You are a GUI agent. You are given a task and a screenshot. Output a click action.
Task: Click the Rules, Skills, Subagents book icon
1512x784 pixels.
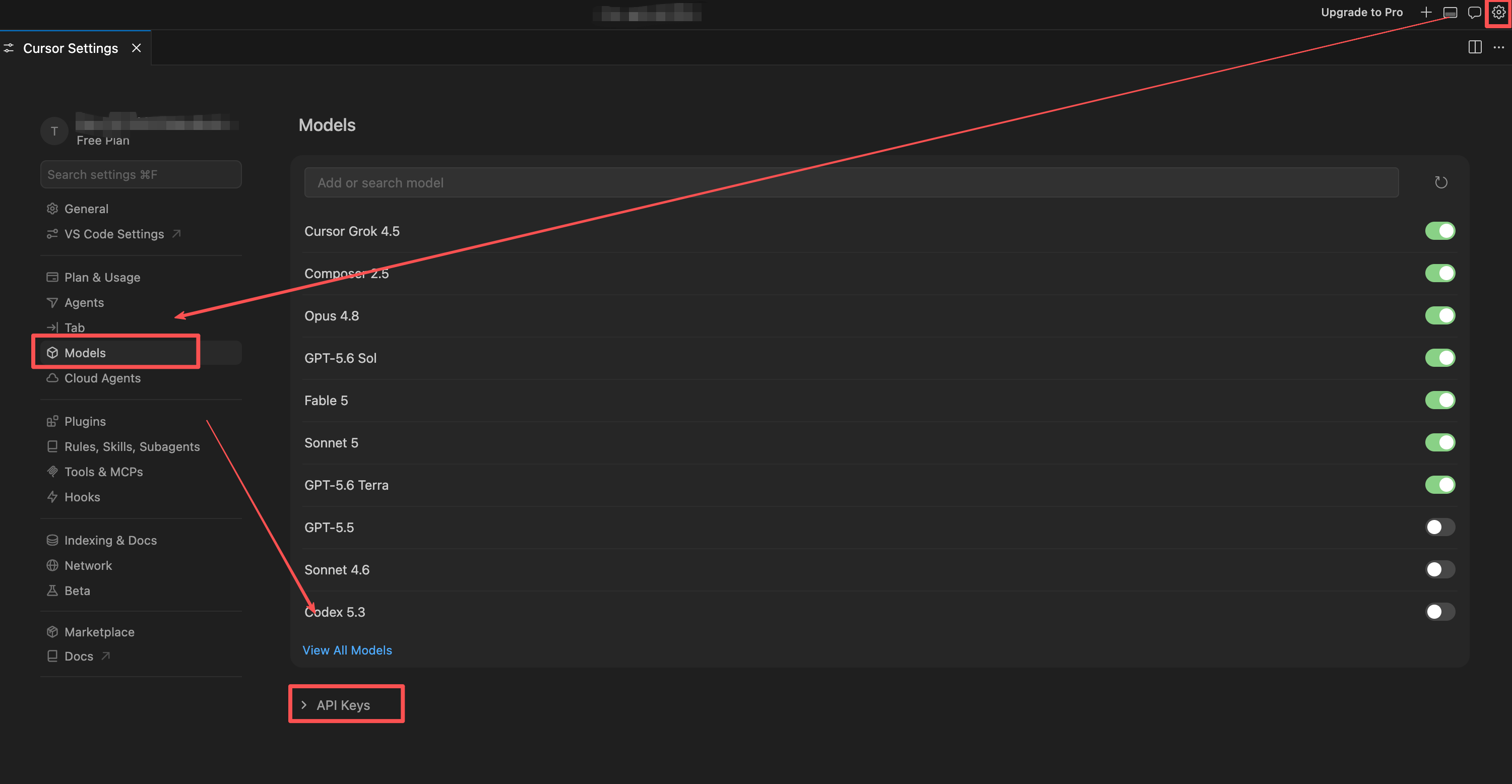click(52, 446)
